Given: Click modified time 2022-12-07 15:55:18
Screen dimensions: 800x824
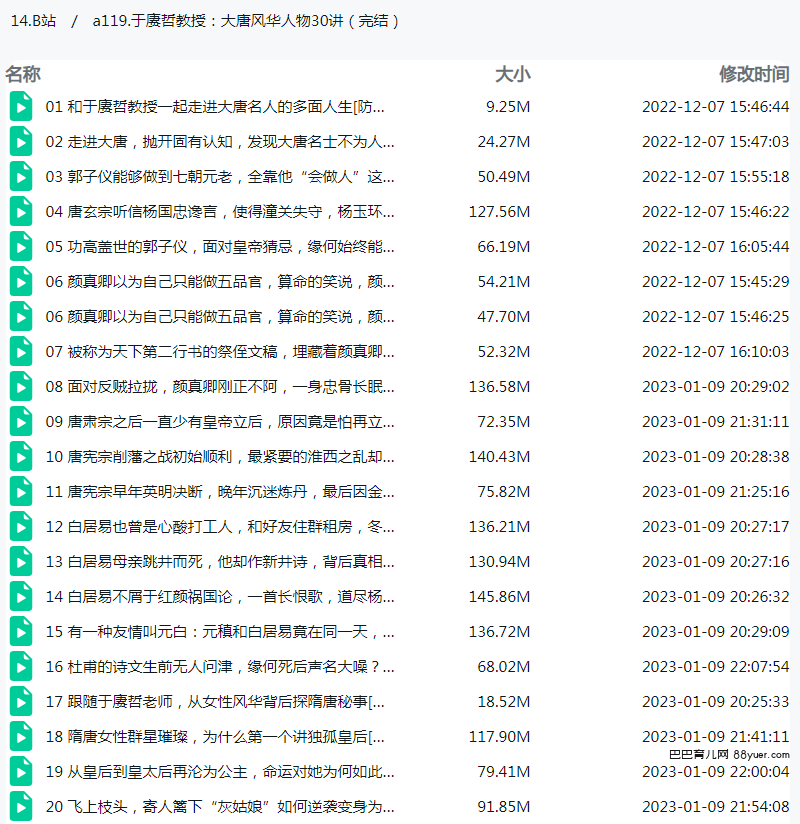Looking at the screenshot, I should point(715,177).
